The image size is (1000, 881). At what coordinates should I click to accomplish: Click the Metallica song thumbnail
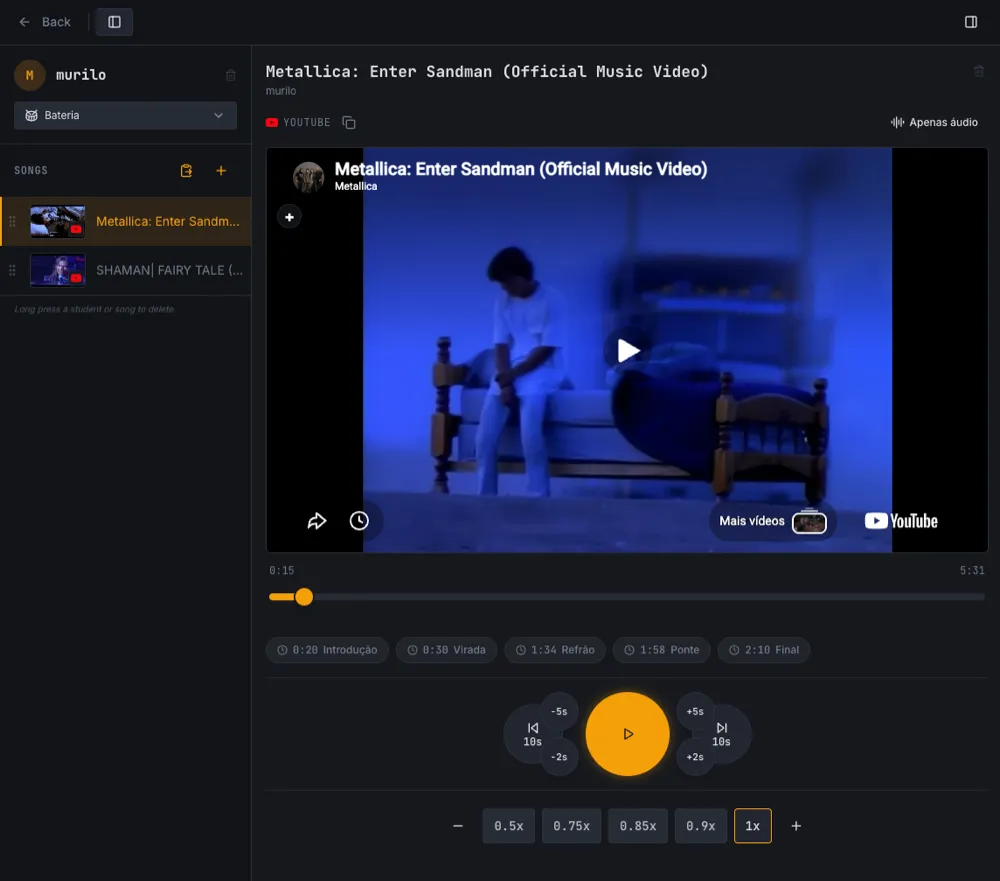[x=57, y=221]
